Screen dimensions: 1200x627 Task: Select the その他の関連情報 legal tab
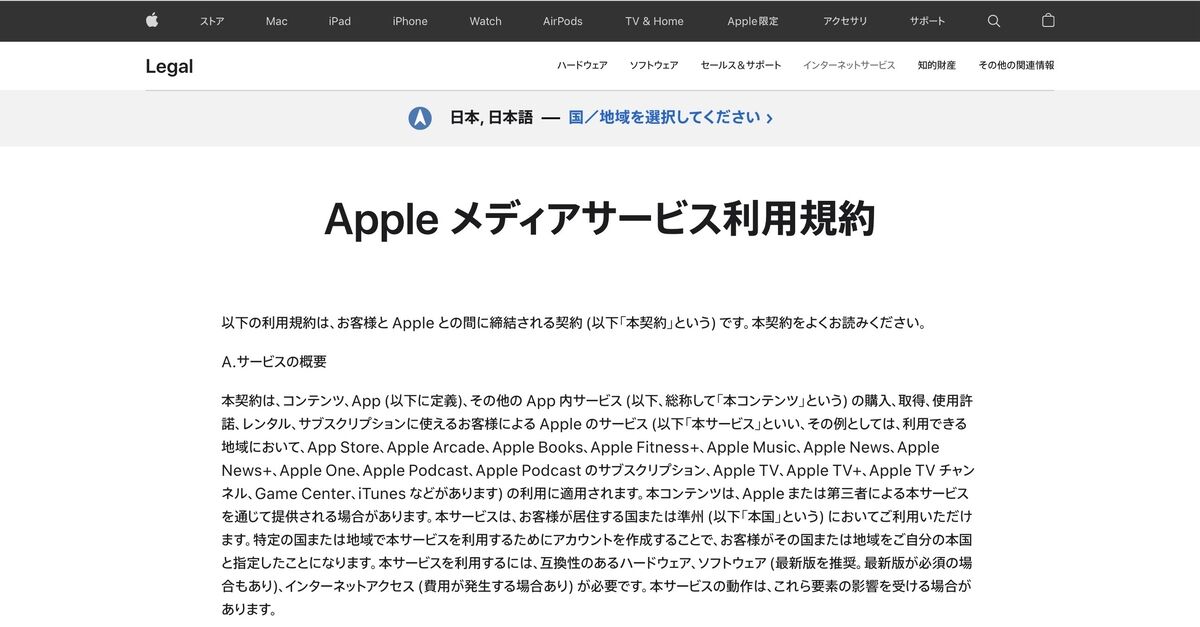coord(1016,65)
